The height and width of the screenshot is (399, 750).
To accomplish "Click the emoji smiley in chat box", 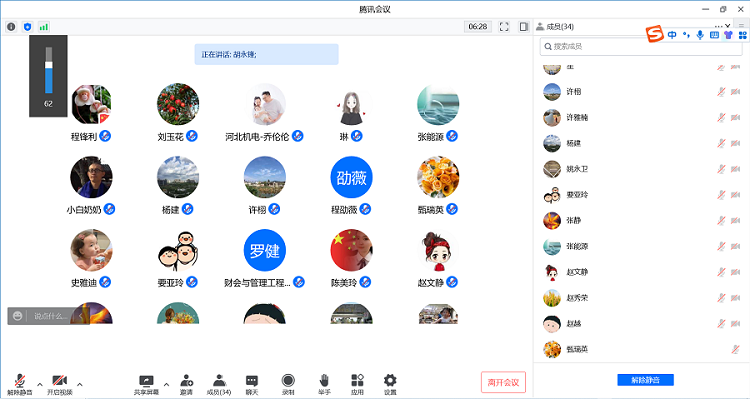I will coord(18,316).
